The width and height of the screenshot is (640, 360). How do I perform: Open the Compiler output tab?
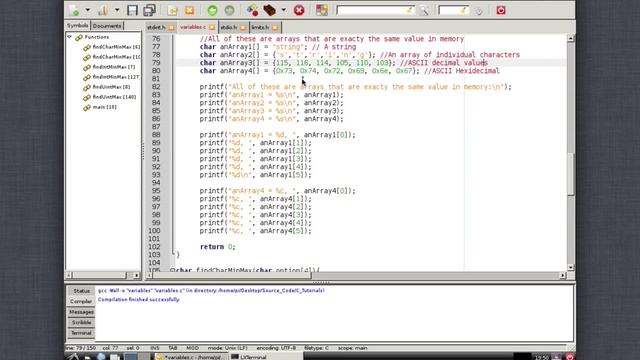(x=82, y=301)
